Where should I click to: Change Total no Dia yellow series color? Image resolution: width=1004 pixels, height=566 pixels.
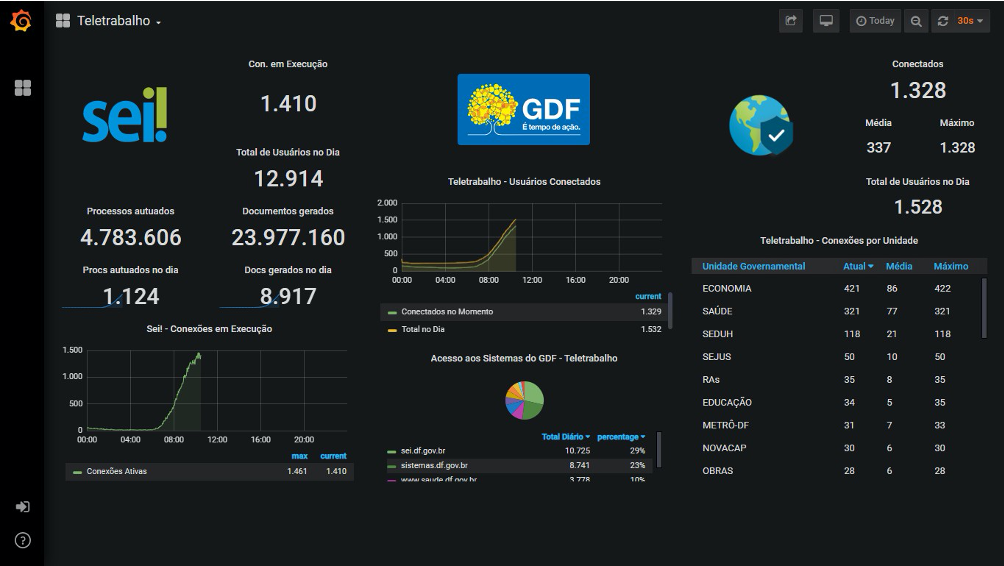coord(393,330)
